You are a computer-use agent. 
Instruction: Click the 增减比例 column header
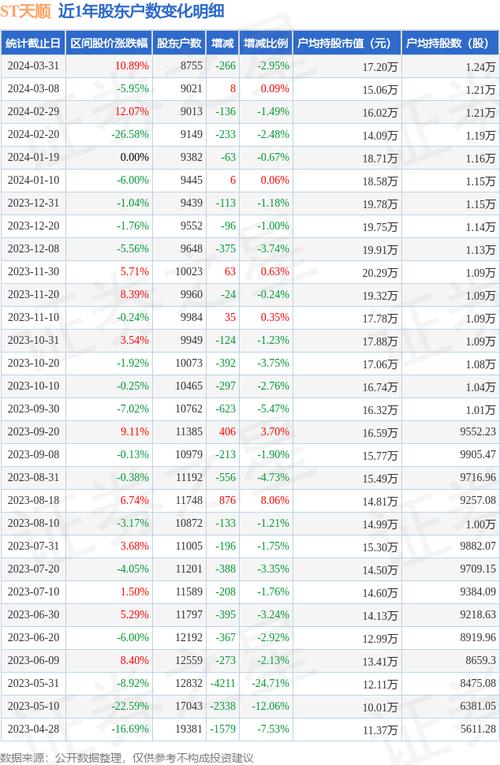click(x=266, y=43)
